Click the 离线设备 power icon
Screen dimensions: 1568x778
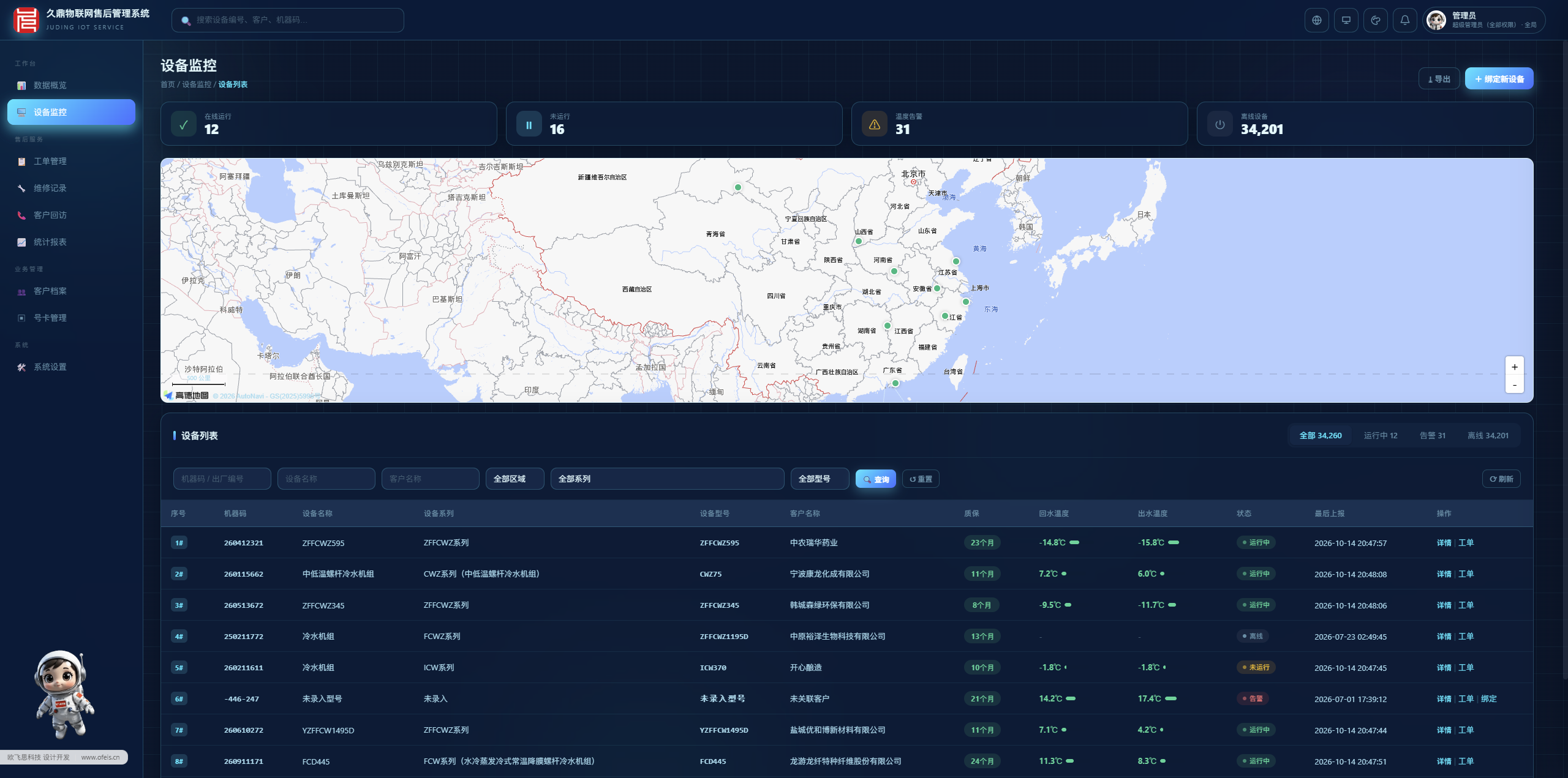(1219, 124)
